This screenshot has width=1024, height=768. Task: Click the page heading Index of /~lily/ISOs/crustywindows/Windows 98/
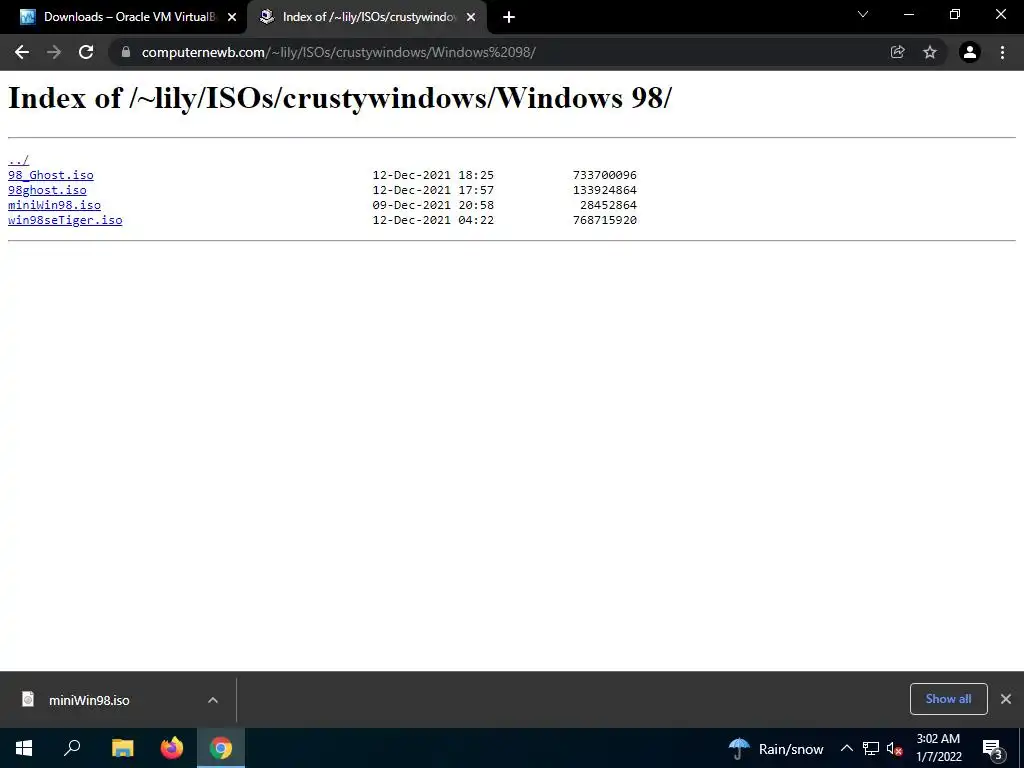tap(340, 98)
